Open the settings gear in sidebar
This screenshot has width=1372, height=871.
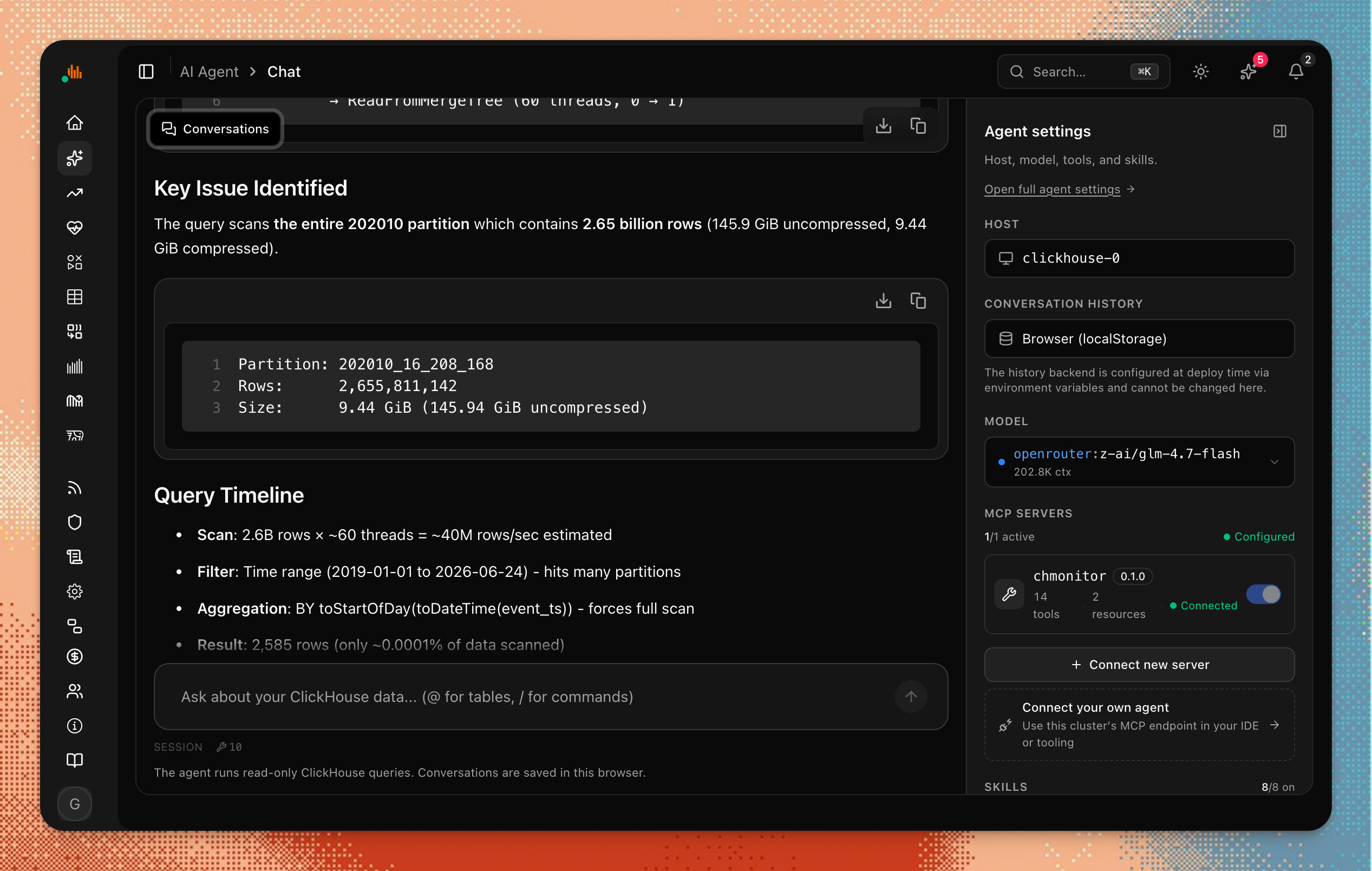75,591
